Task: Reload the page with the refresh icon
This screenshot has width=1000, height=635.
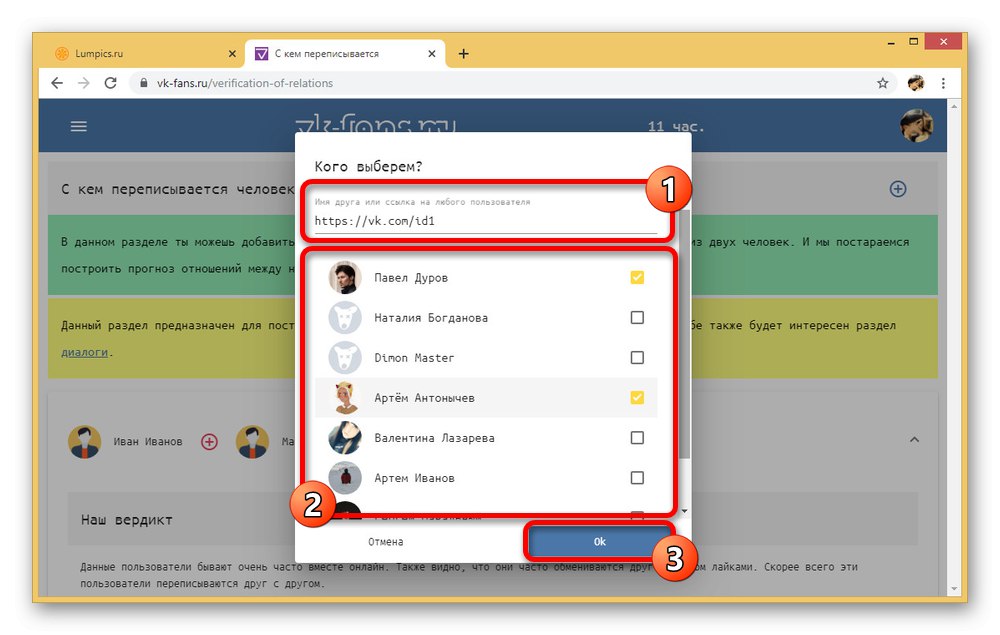Action: [110, 83]
